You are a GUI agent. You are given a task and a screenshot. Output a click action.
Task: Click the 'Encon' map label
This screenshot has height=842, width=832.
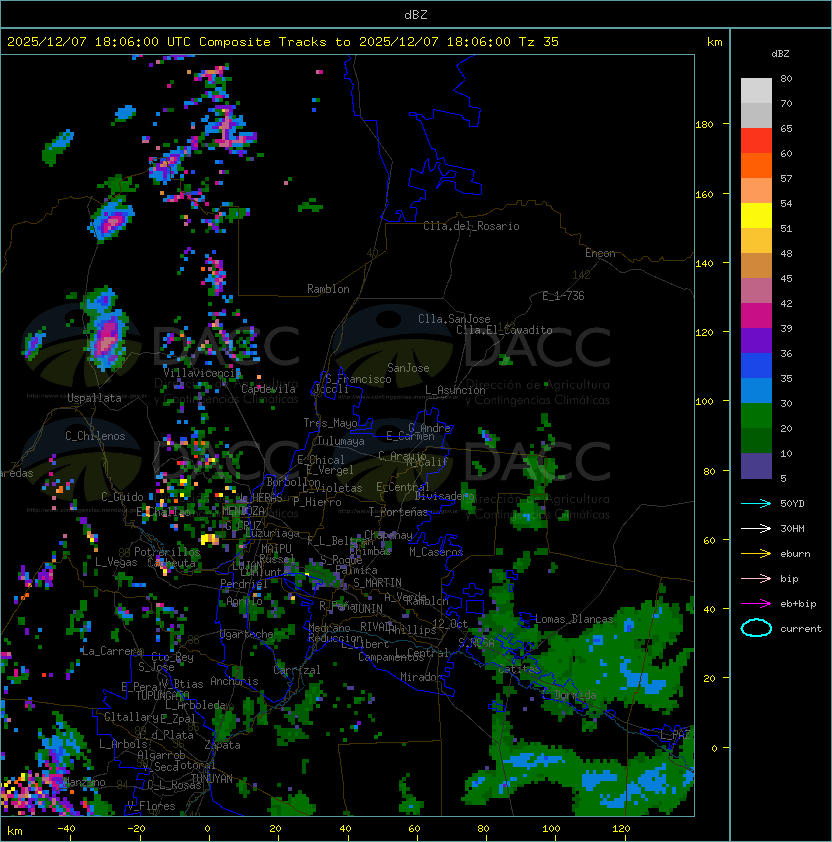click(x=600, y=253)
